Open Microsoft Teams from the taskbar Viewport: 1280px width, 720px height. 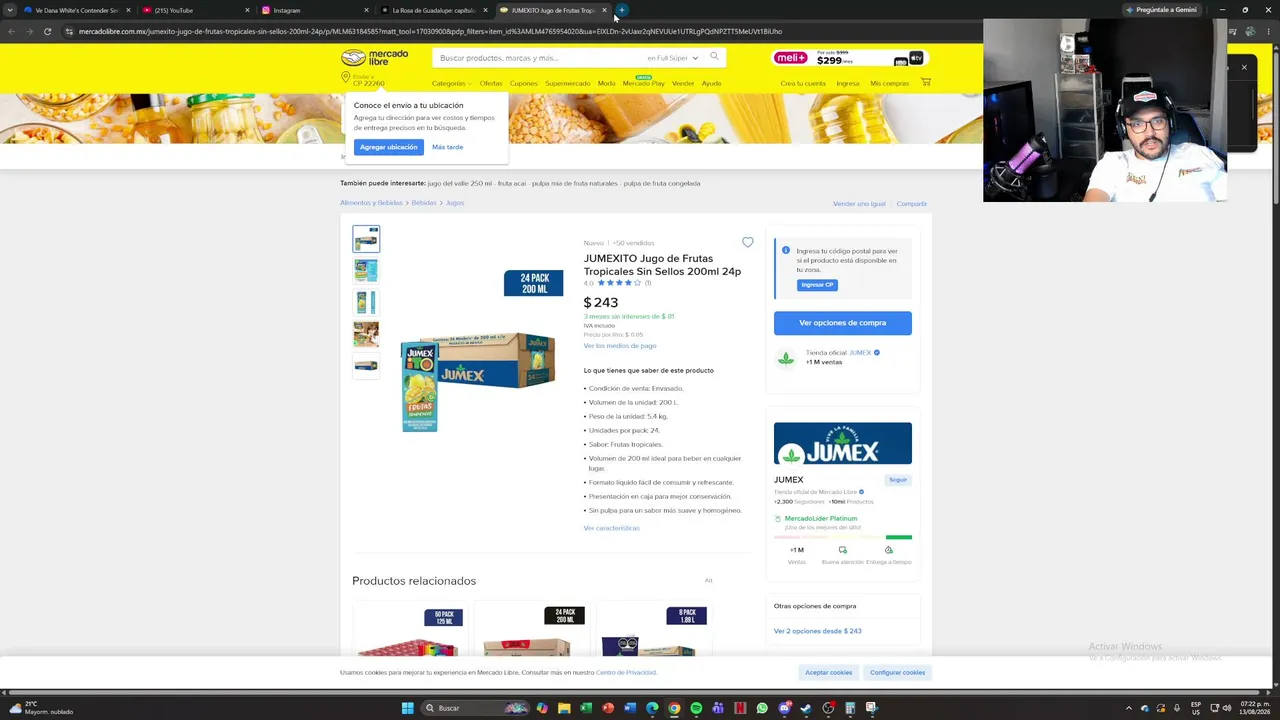(718, 708)
